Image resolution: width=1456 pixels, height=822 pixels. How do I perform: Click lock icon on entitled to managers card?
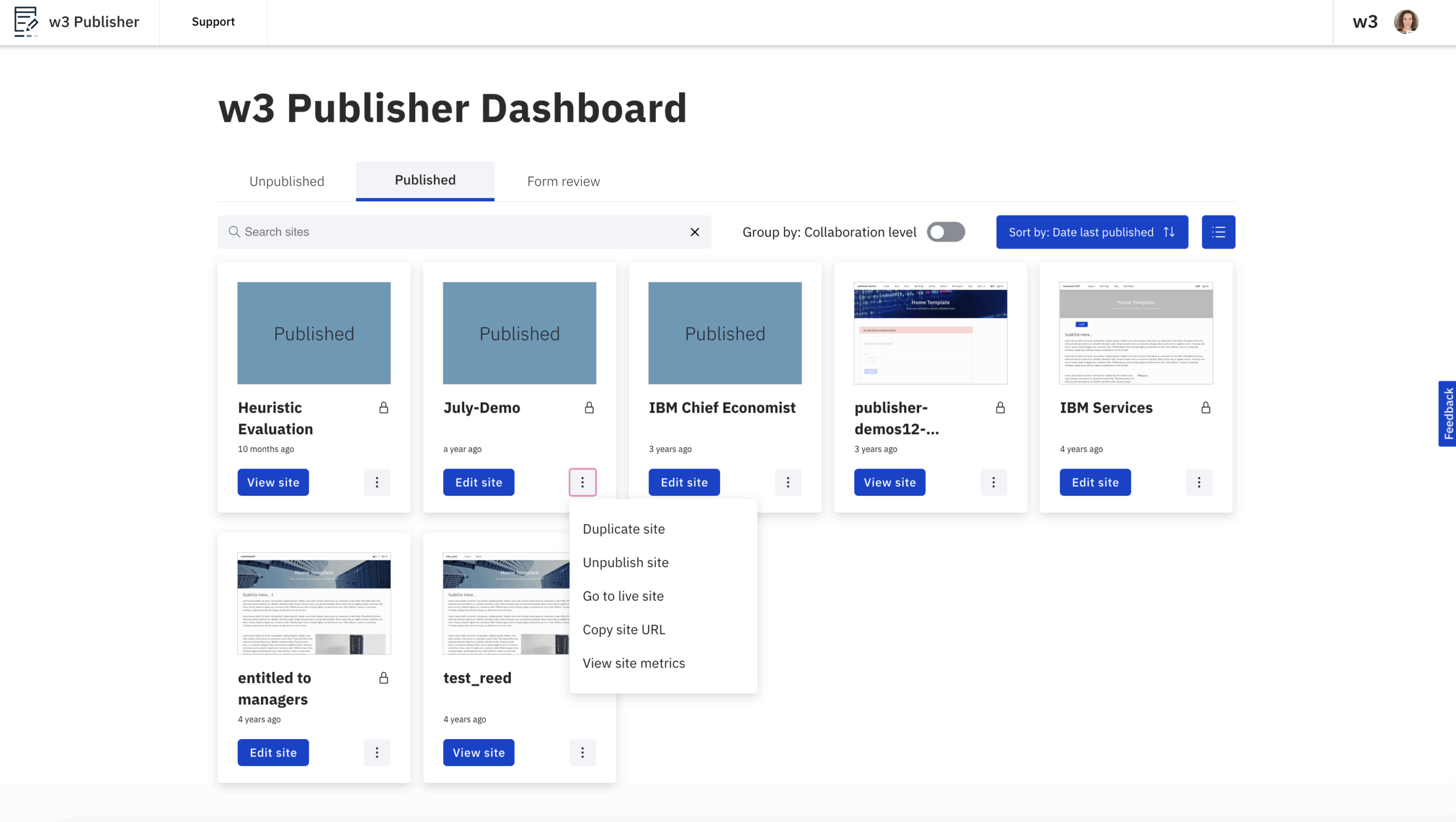coord(384,678)
